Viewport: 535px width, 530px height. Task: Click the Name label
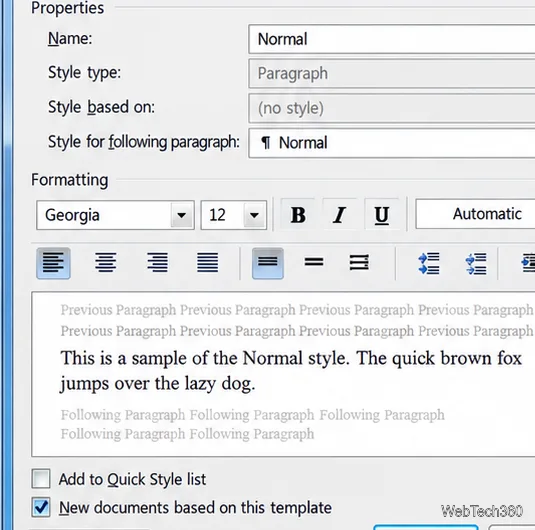70,38
